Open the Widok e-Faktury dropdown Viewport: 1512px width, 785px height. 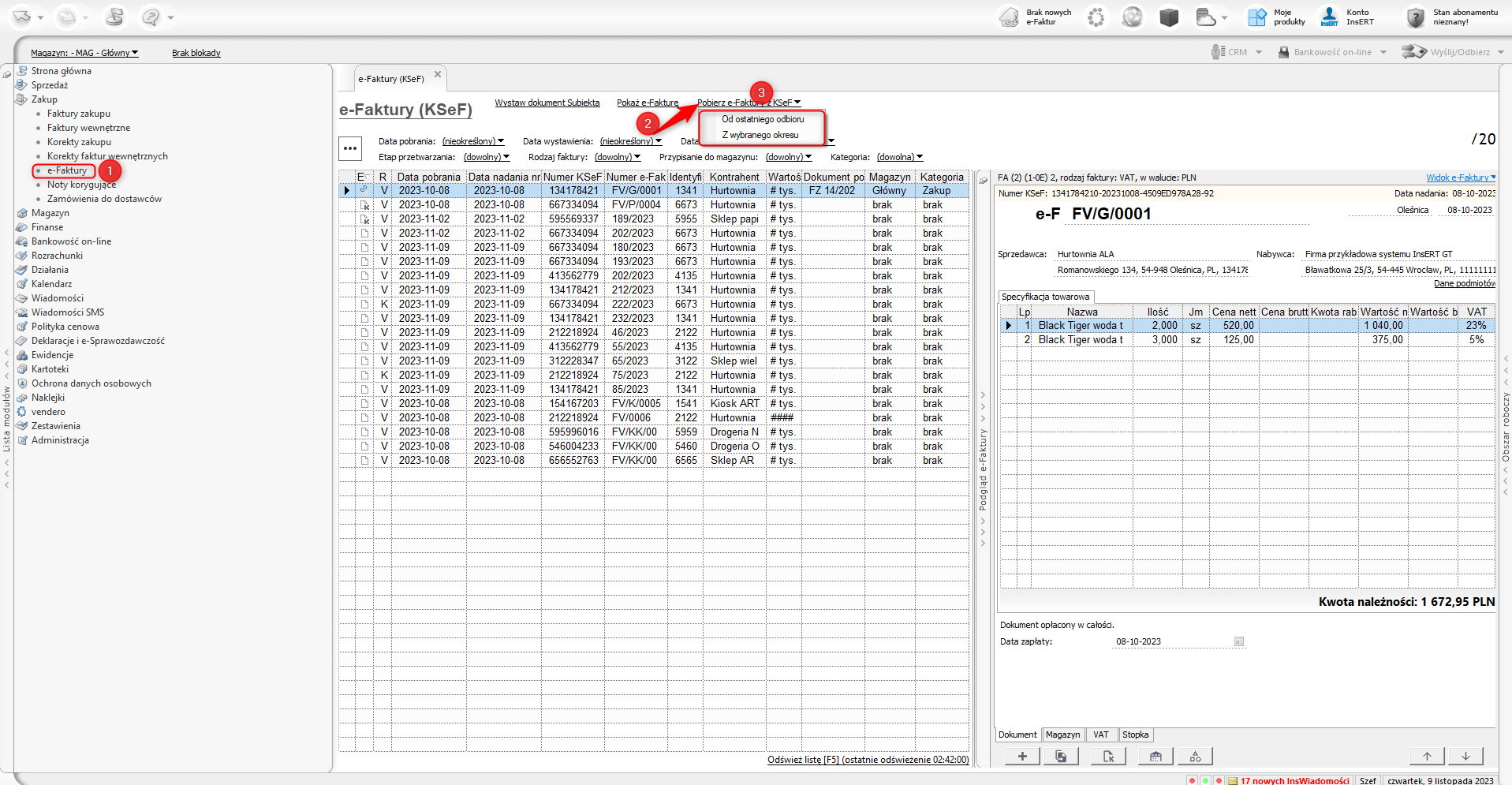tap(1460, 178)
